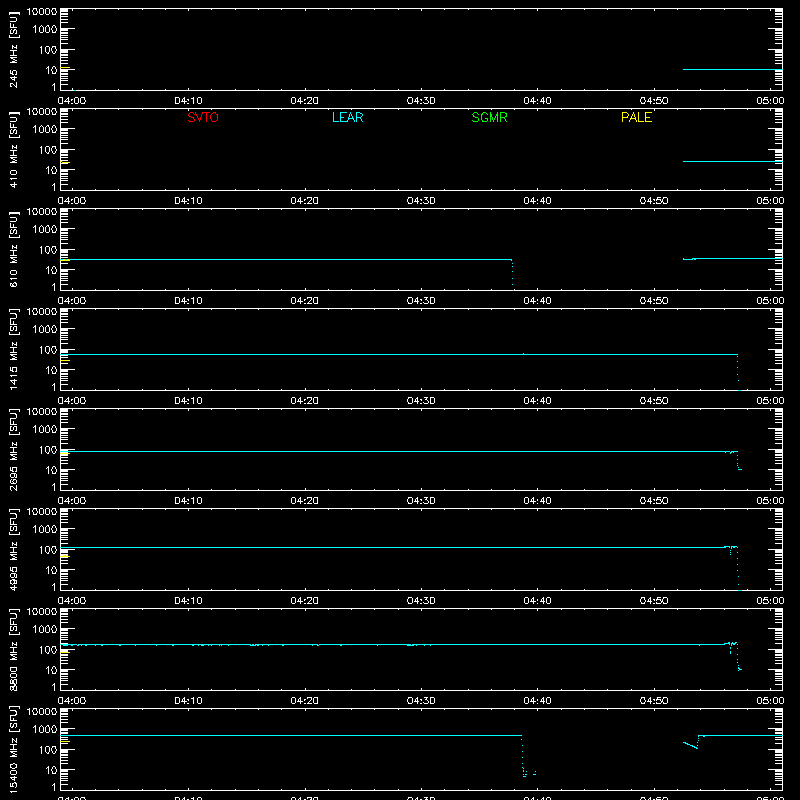Viewport: 800px width, 800px height.
Task: Click the 1000 tick value on 610 MHz axis
Action: click(45, 229)
